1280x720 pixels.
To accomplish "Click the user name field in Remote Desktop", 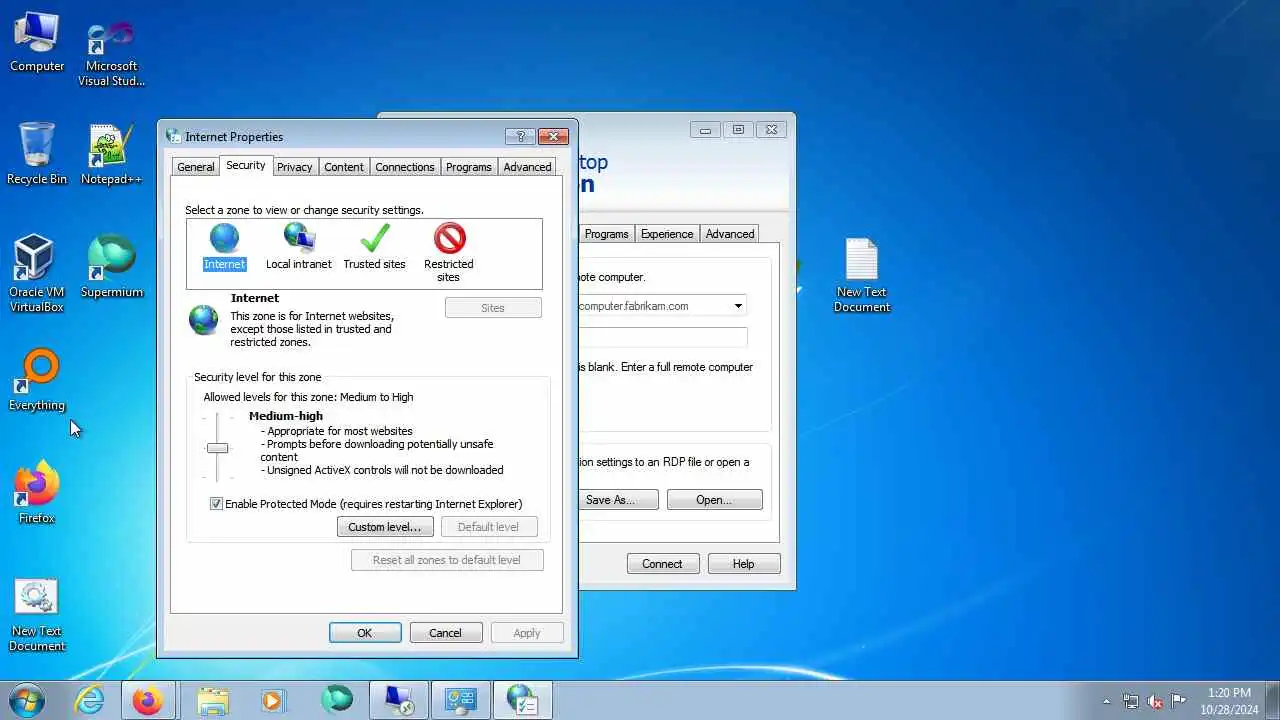I will (663, 337).
